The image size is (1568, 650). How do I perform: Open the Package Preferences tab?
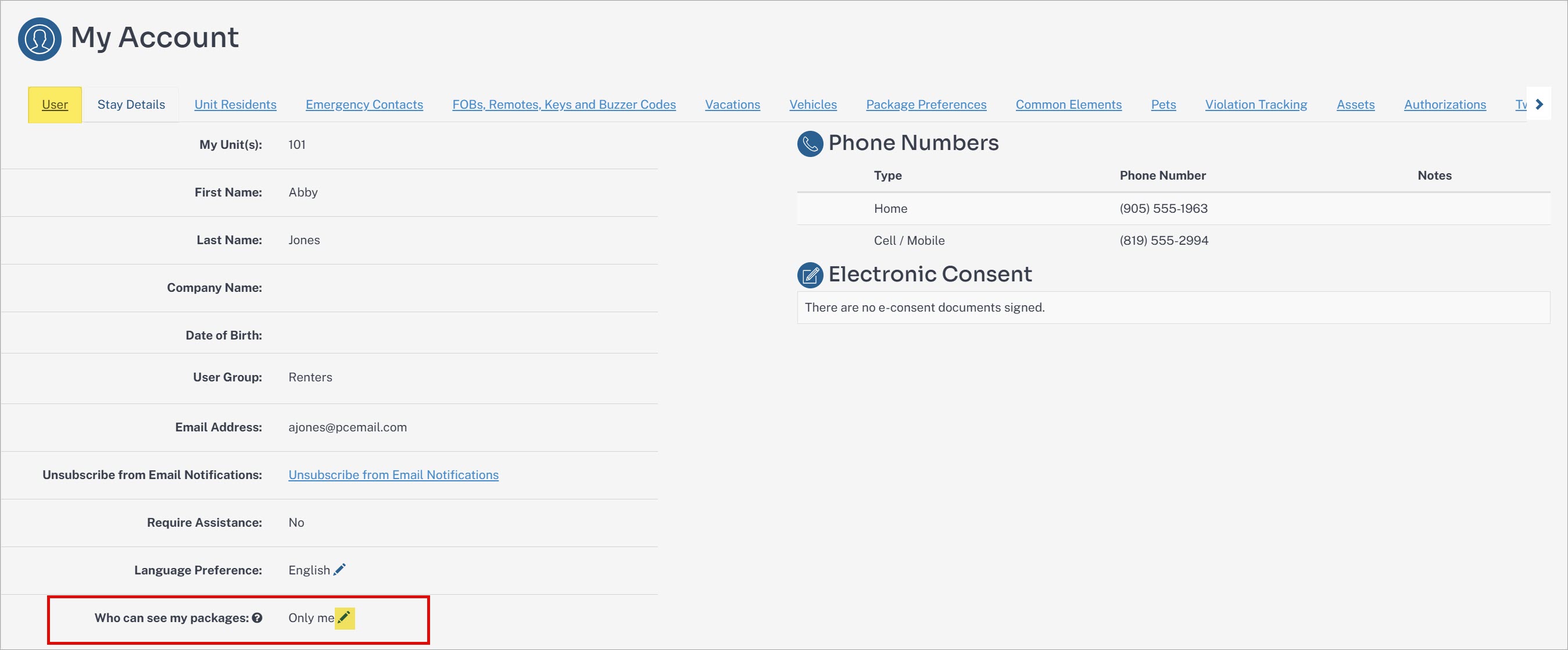926,105
